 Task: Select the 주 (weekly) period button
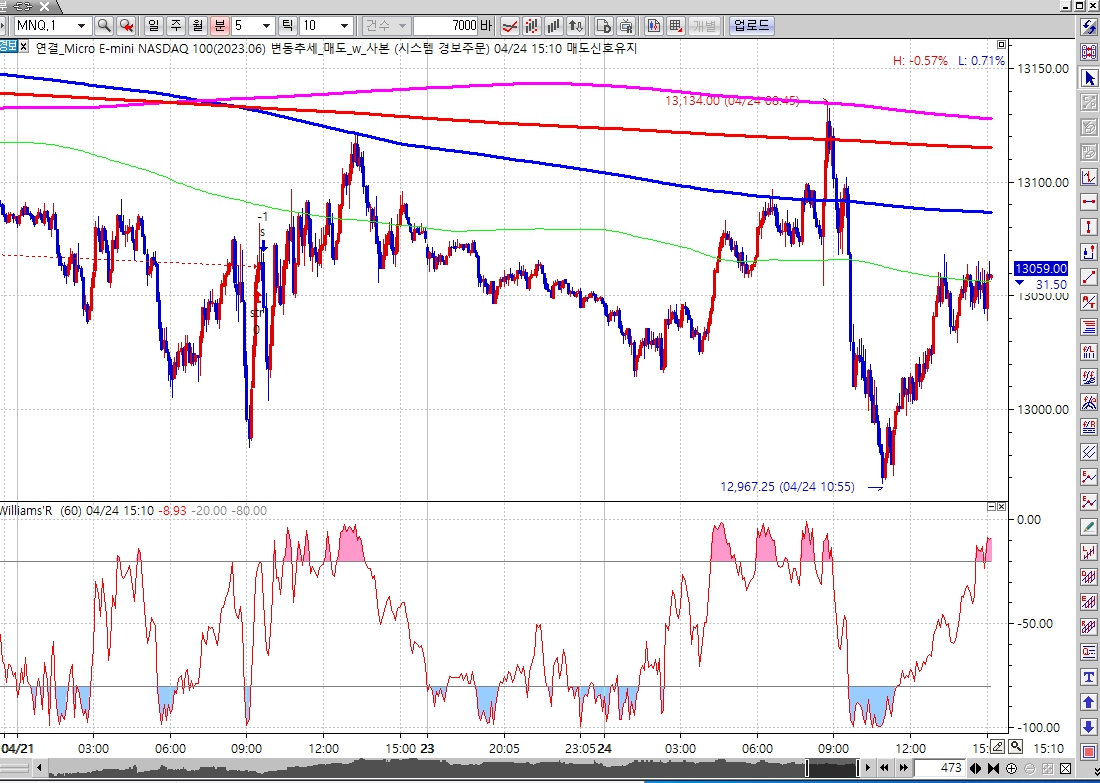click(x=176, y=25)
